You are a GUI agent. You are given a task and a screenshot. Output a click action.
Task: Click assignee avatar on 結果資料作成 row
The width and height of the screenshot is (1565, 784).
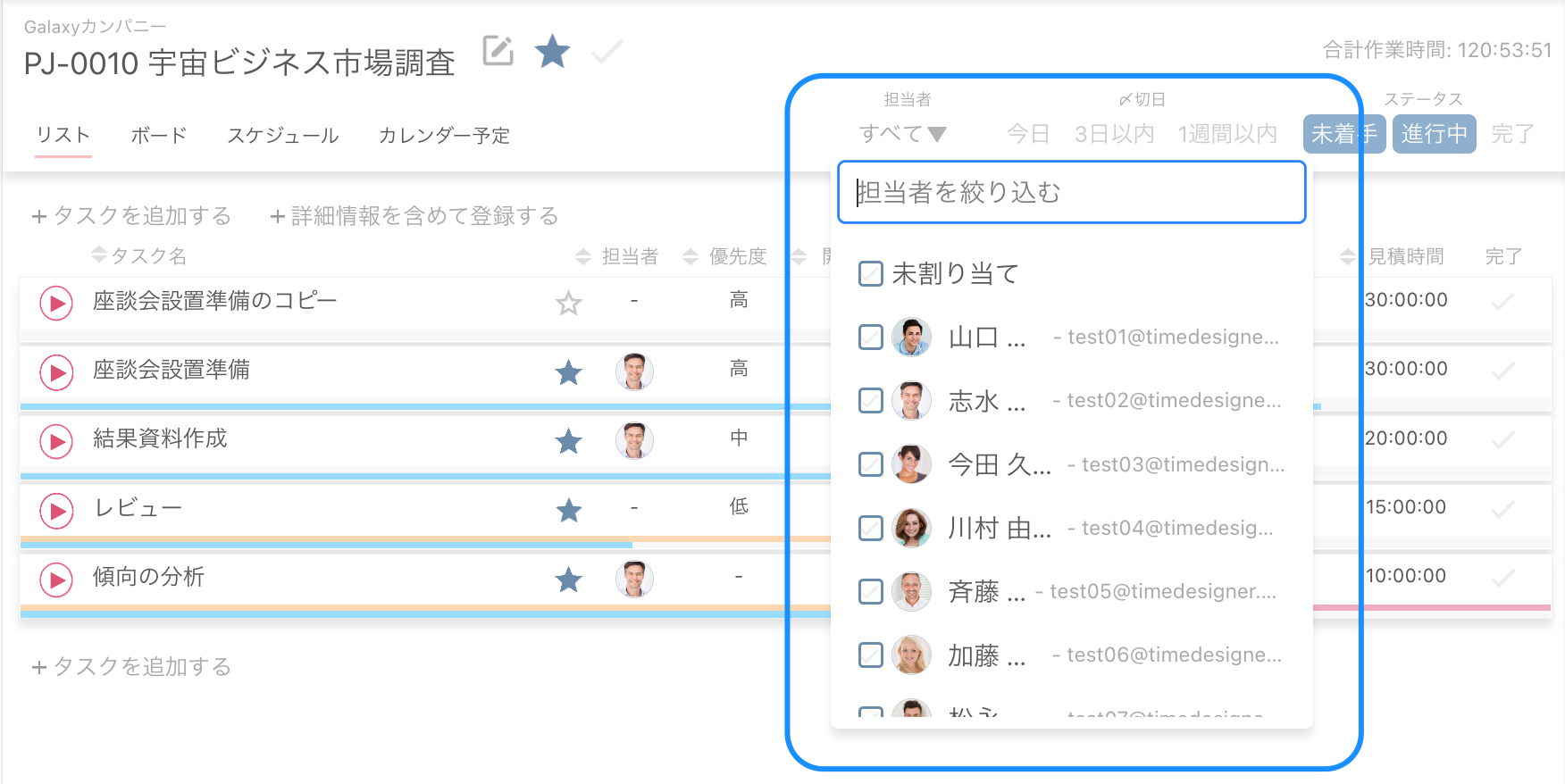point(634,440)
